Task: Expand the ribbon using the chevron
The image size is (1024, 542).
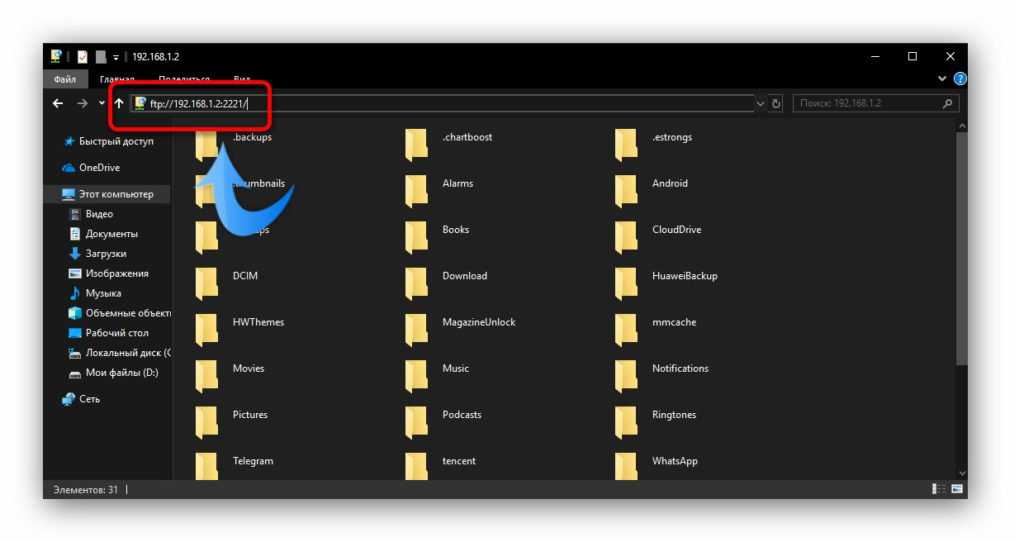Action: [942, 79]
